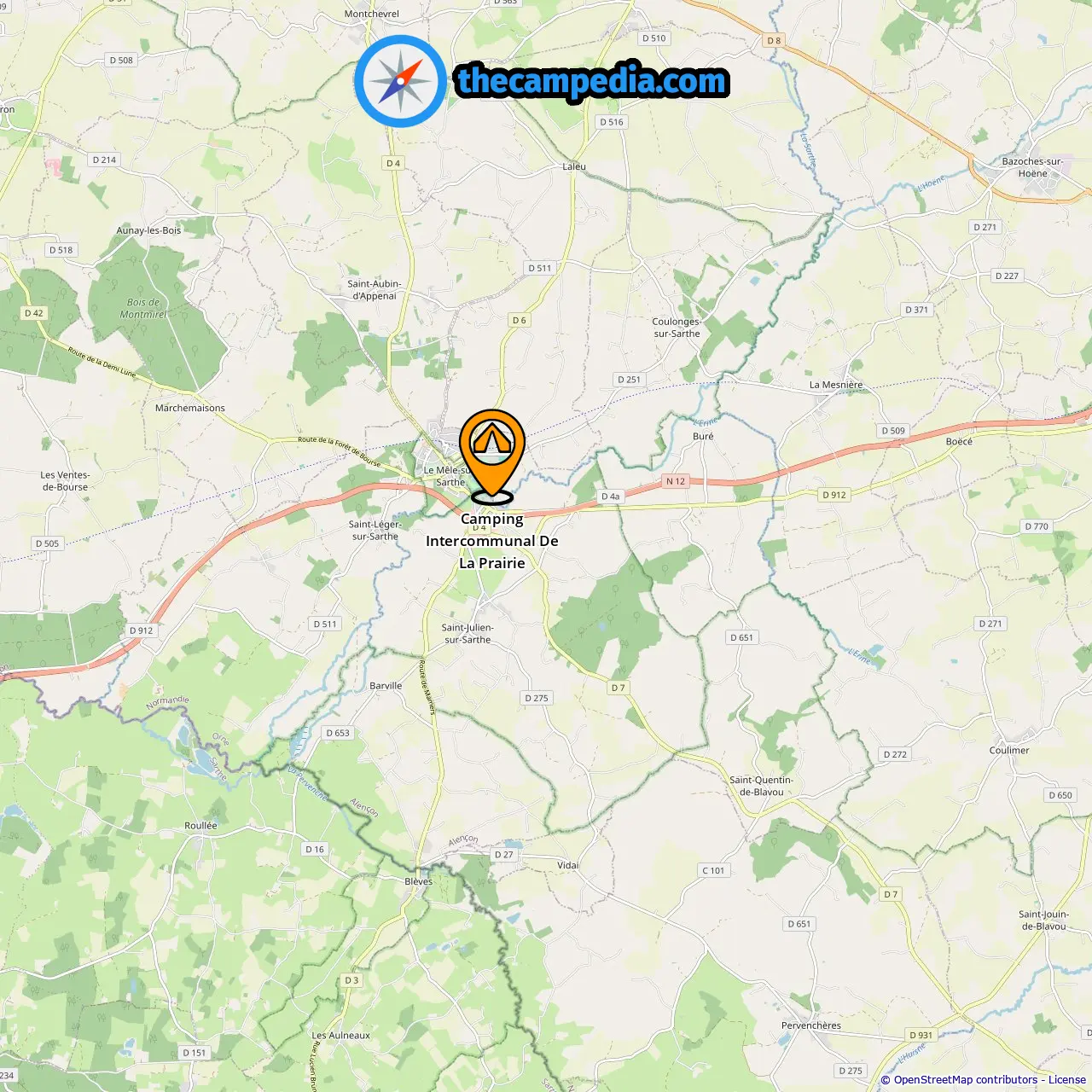Screen dimensions: 1092x1092
Task: Open the OpenStreetMap contributors link
Action: [966, 1080]
